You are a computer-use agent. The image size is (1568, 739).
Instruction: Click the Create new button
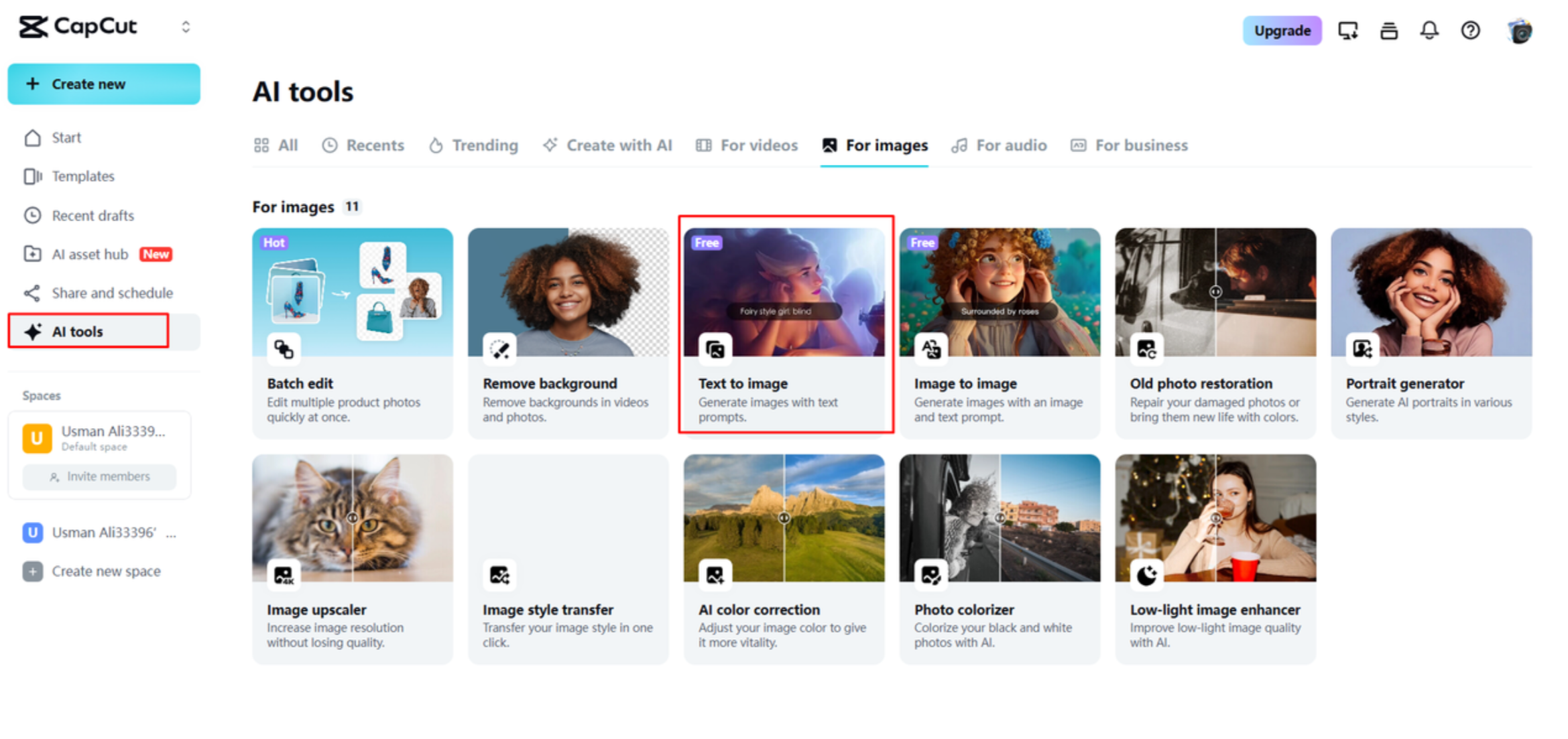[x=104, y=84]
